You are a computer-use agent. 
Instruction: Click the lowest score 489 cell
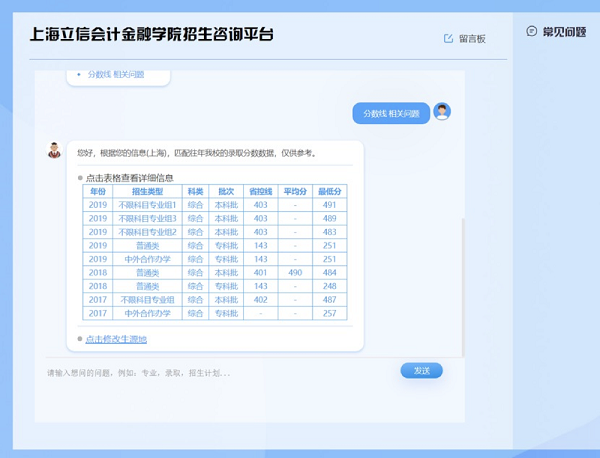point(329,218)
